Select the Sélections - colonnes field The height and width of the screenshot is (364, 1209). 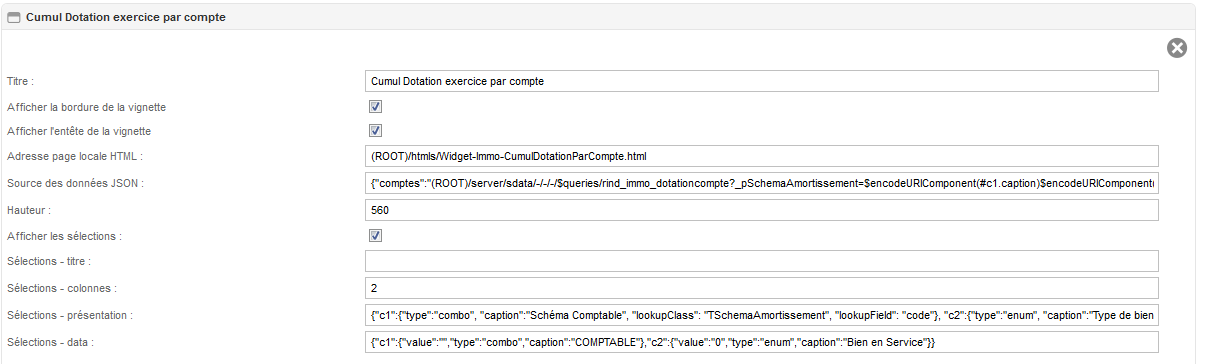[762, 288]
